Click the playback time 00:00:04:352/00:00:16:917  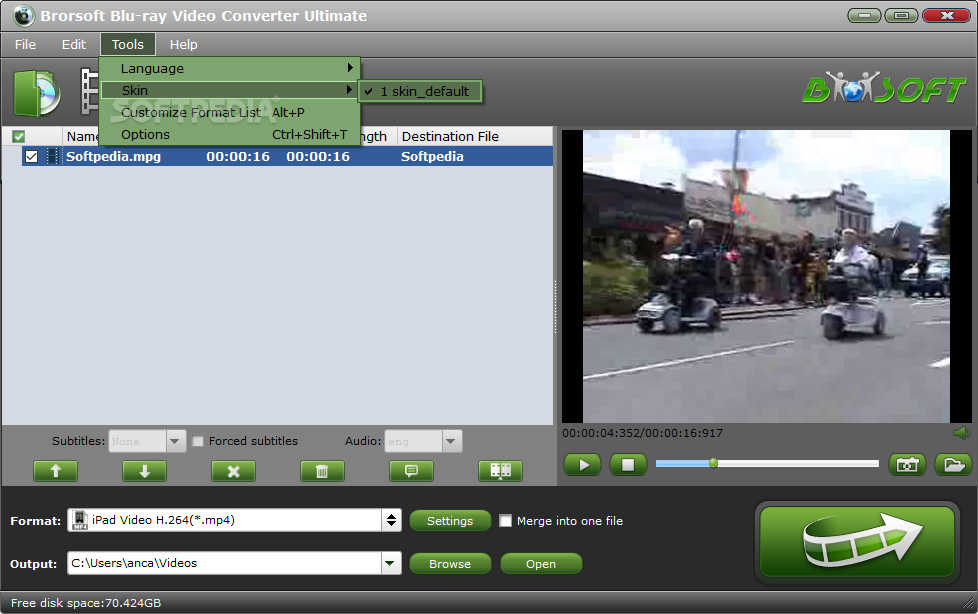click(x=642, y=433)
